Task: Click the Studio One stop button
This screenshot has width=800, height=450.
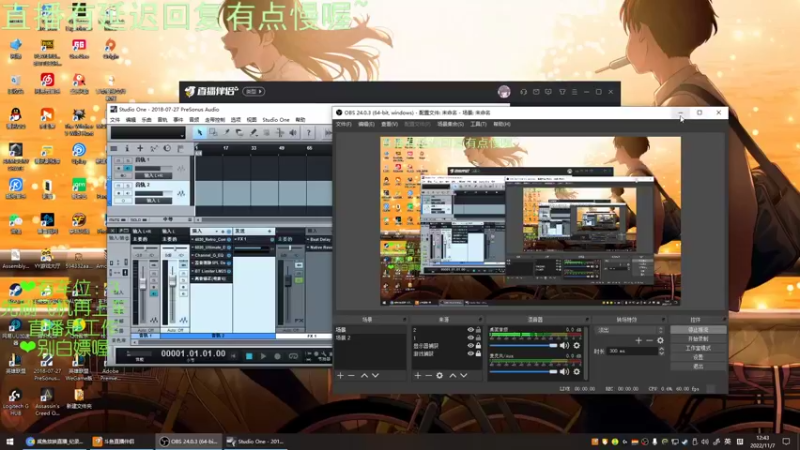Action: click(249, 356)
